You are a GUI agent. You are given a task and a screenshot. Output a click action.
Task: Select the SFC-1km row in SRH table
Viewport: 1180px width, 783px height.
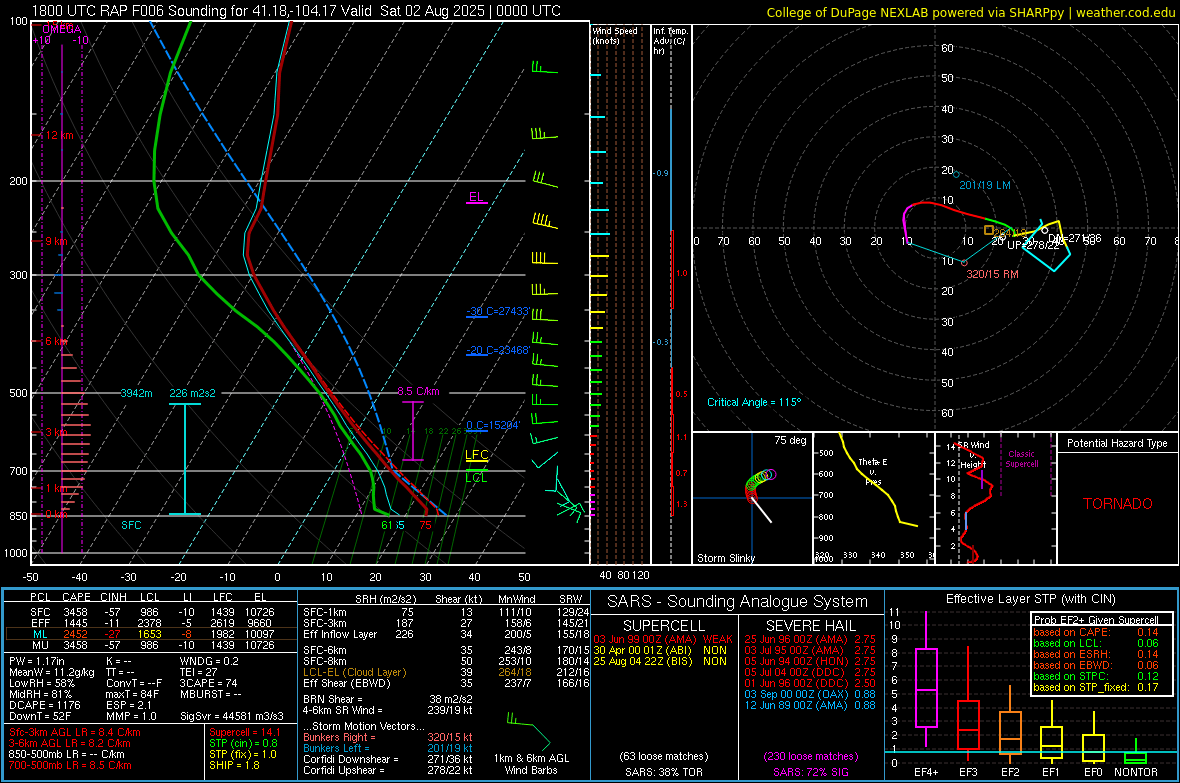(446, 612)
